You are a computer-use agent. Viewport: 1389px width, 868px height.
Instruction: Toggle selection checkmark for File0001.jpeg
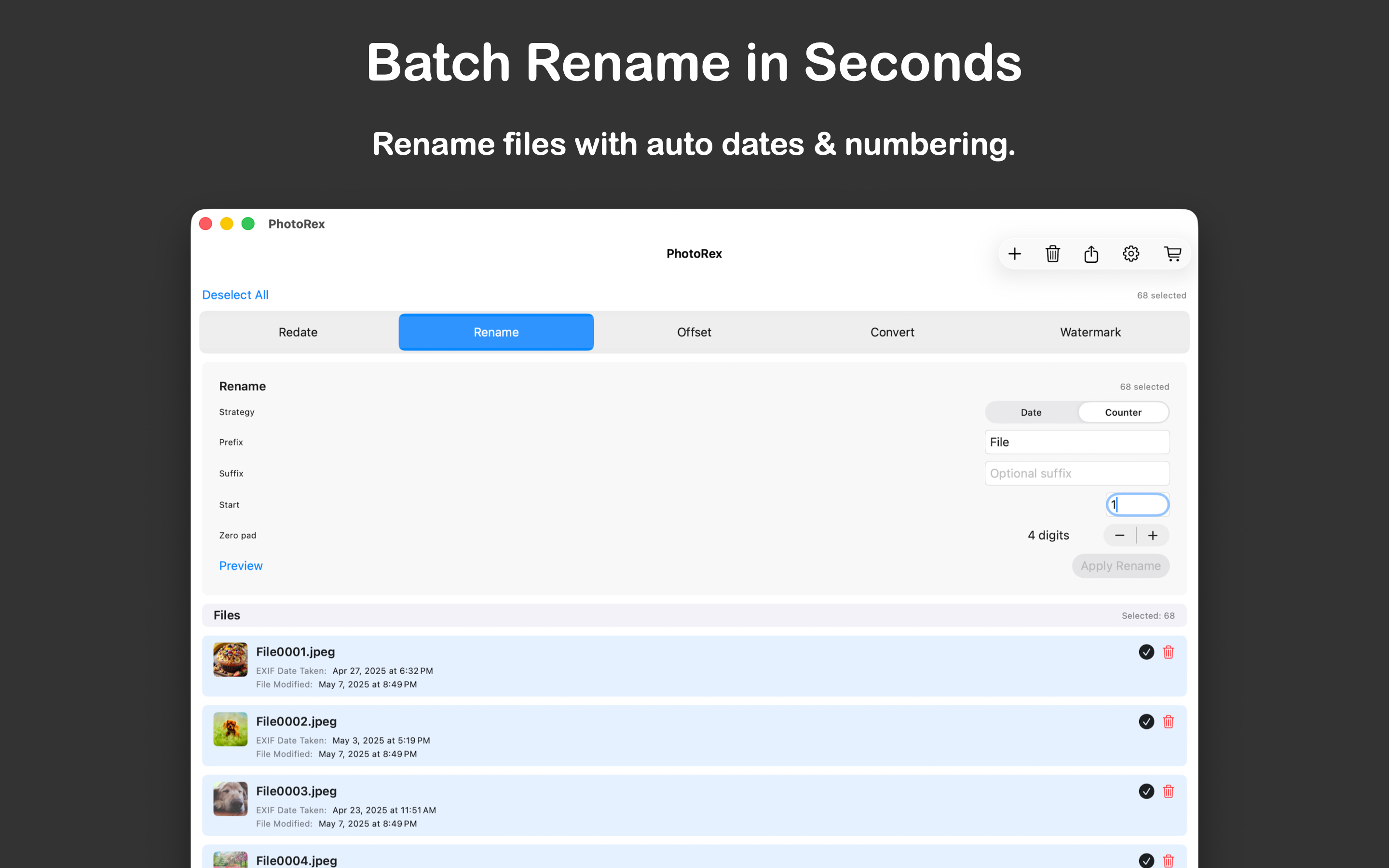pos(1146,652)
